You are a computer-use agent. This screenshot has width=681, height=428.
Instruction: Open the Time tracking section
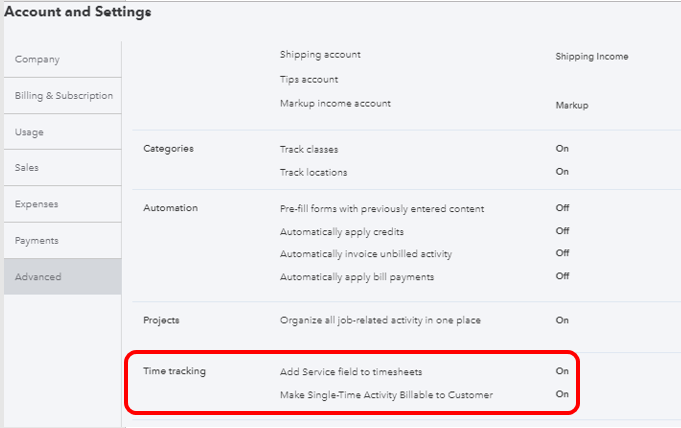tap(175, 371)
